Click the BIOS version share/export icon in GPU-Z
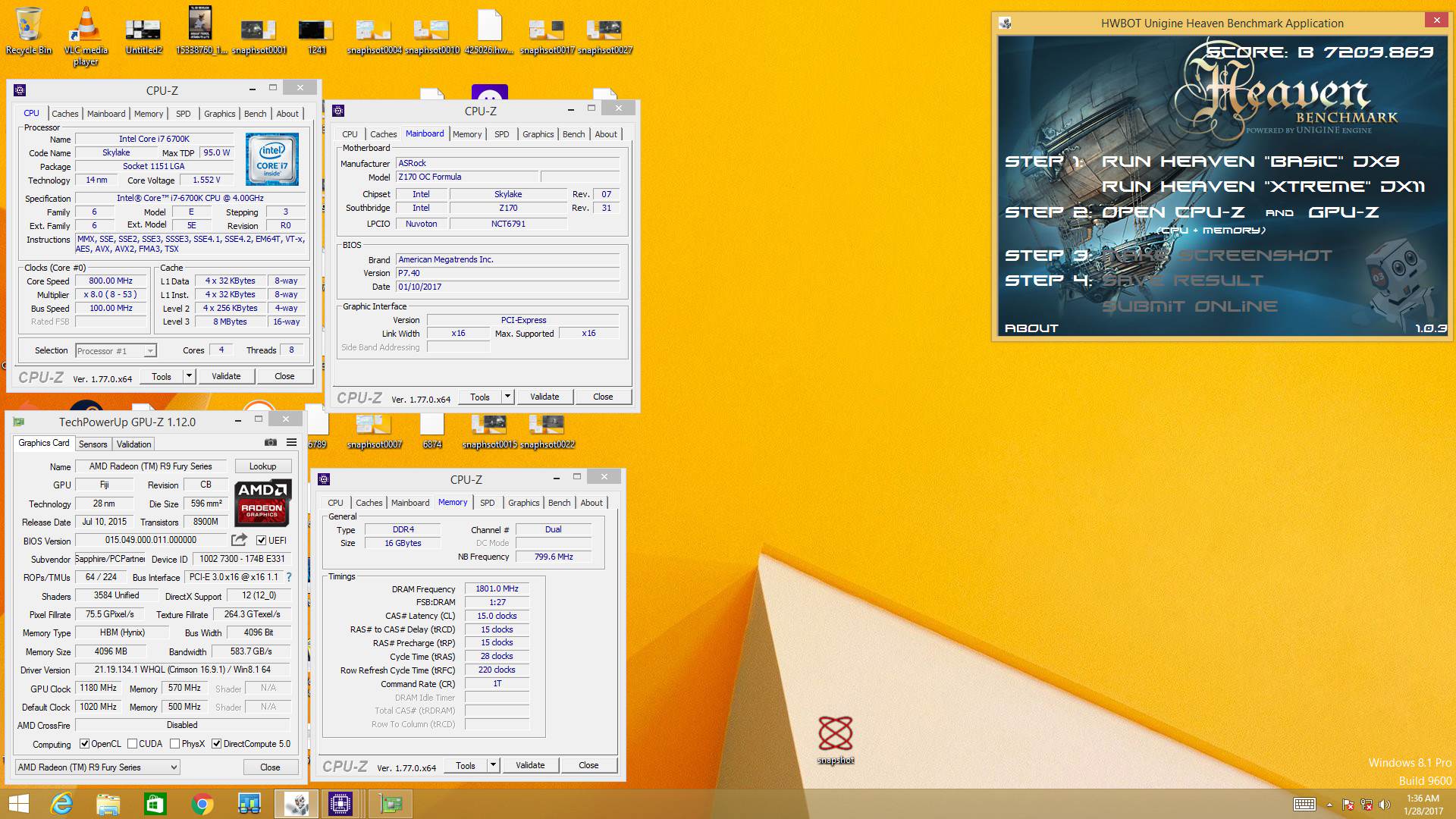Screen dimensions: 1456x819 pyautogui.click(x=239, y=540)
